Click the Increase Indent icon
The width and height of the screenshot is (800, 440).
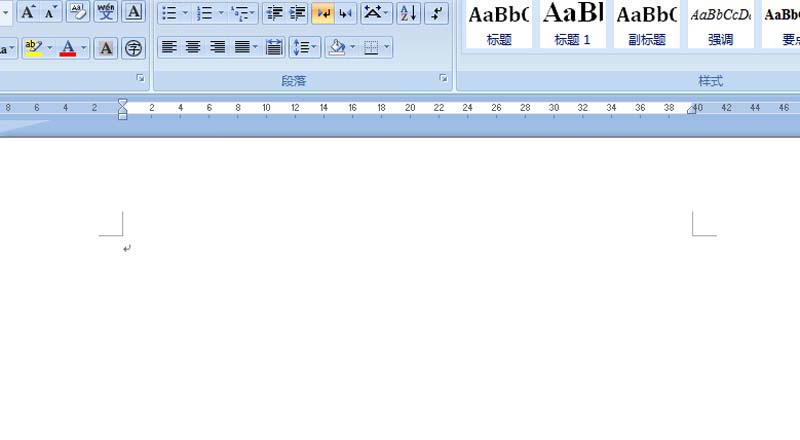pyautogui.click(x=297, y=13)
